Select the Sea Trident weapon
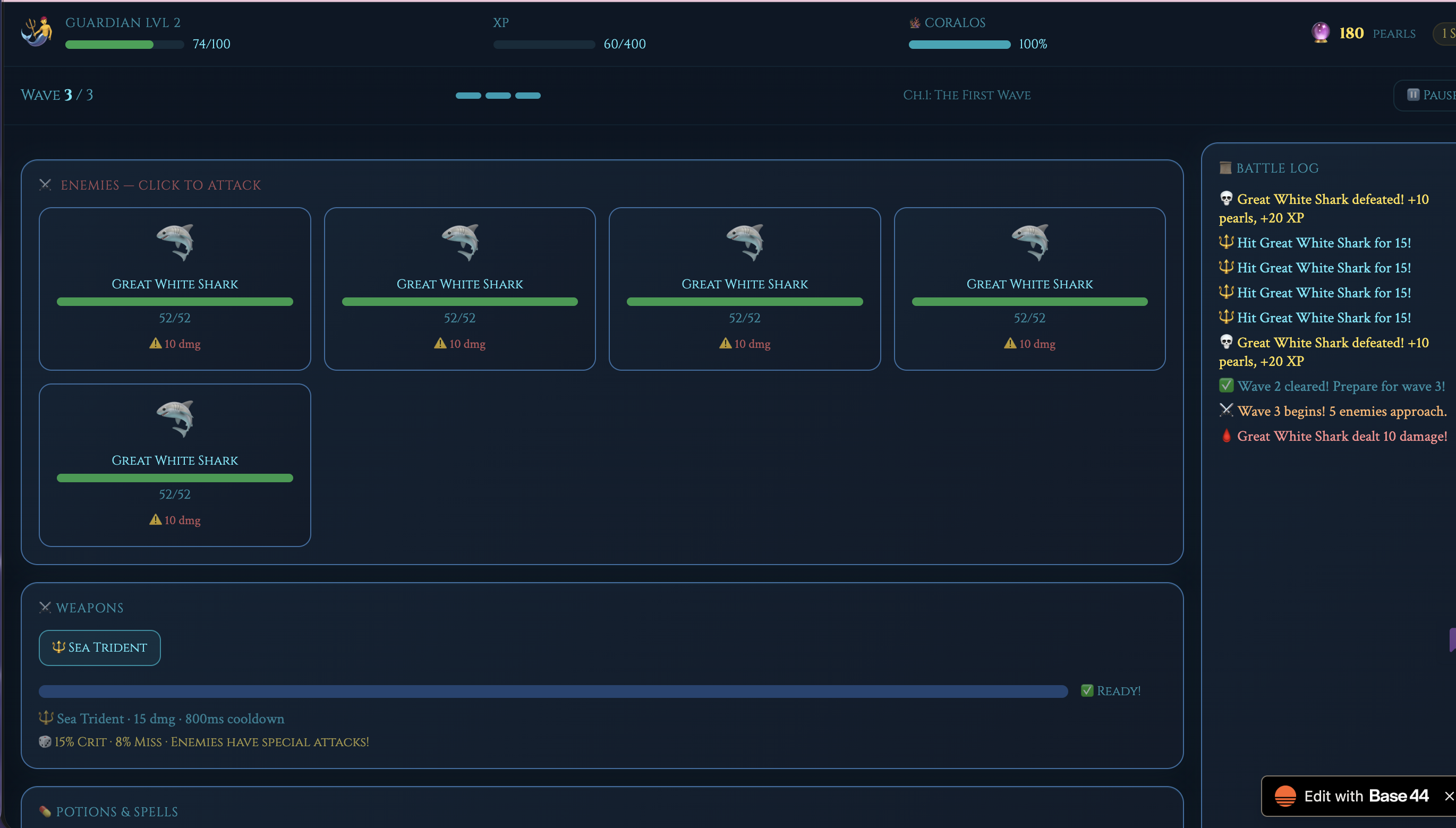 coord(99,647)
